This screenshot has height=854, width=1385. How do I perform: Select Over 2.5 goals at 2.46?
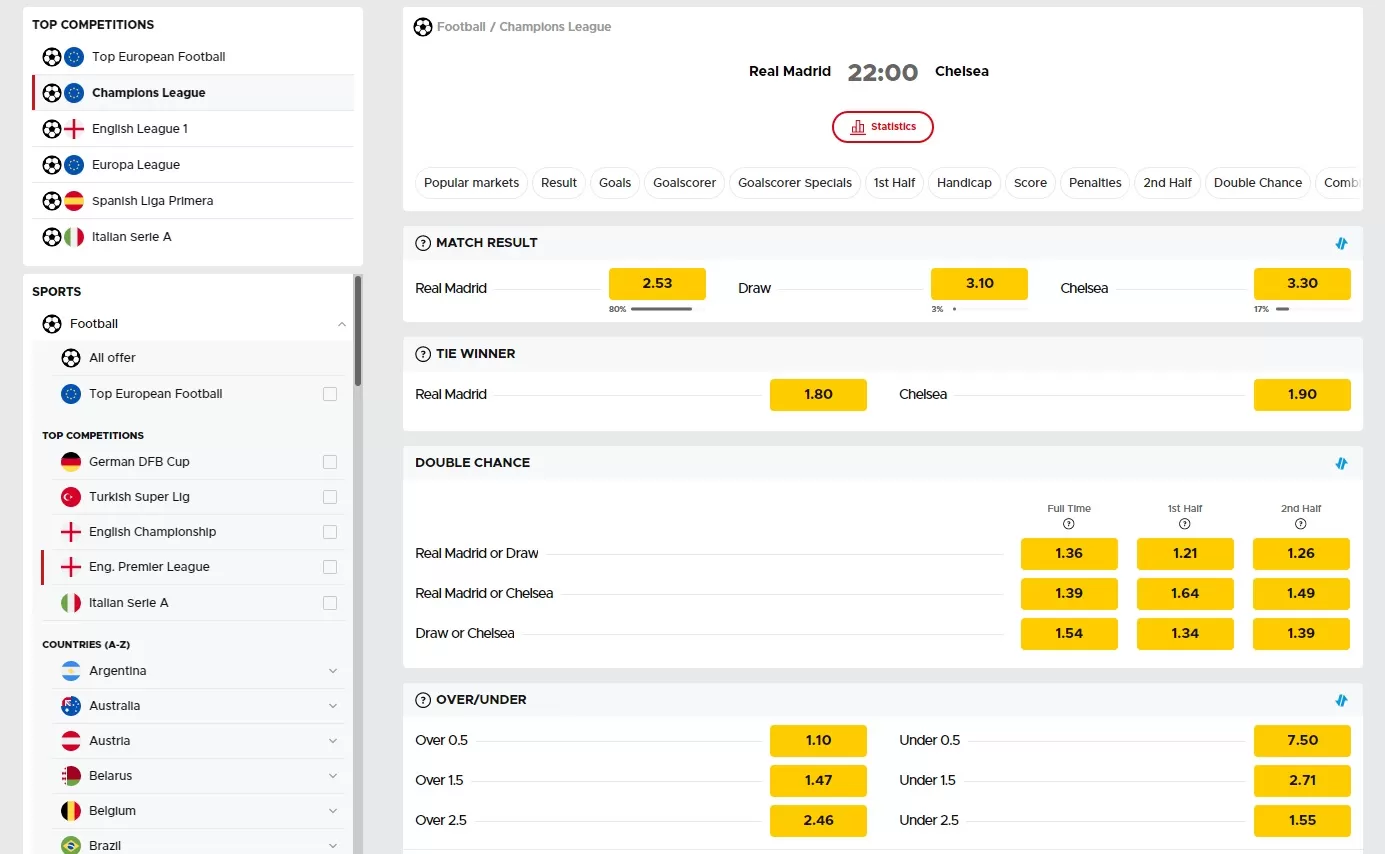[x=818, y=821]
